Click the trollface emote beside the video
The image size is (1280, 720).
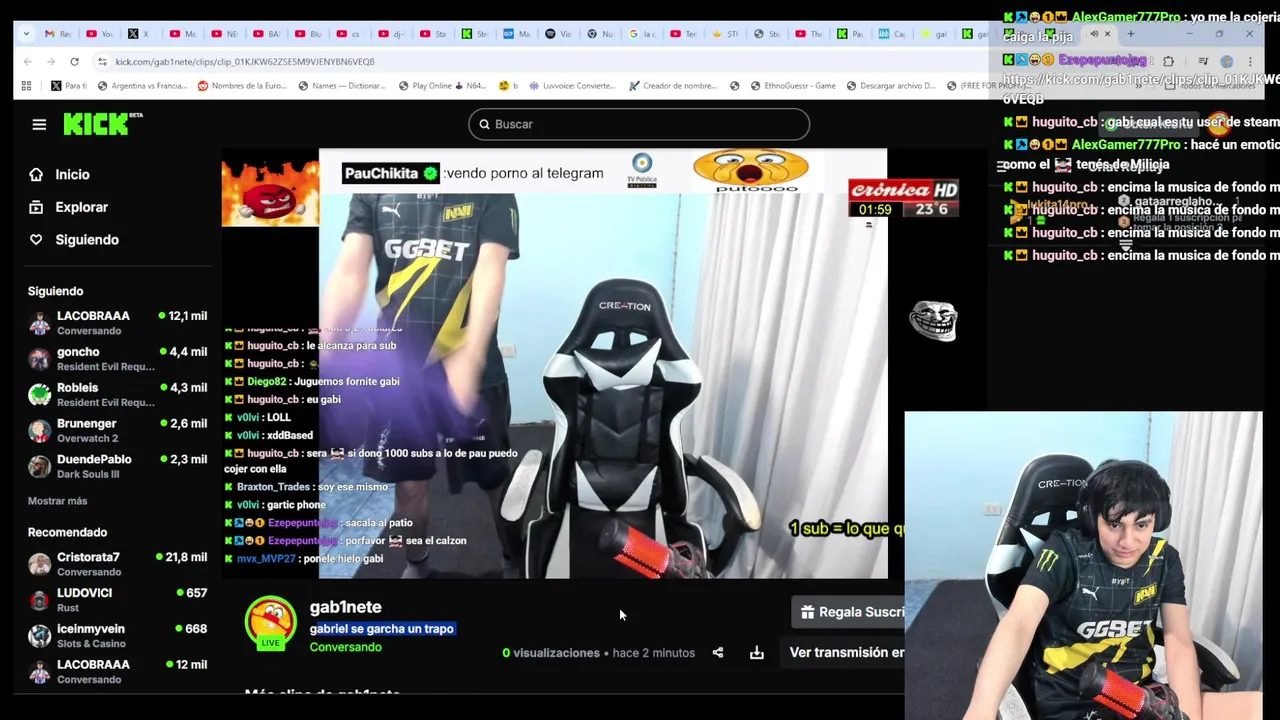point(933,321)
